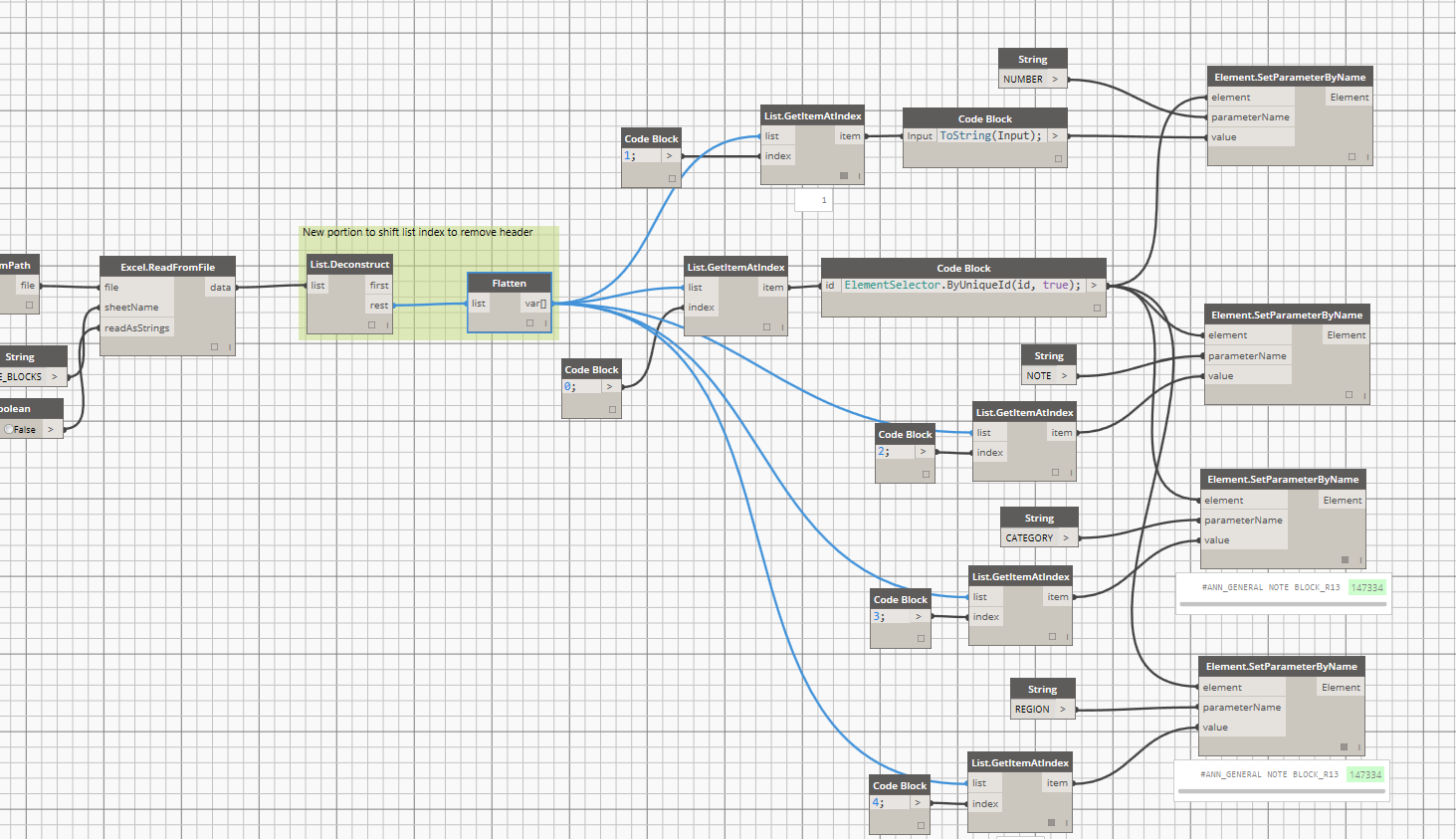The image size is (1456, 839).
Task: Toggle the preview square on Excel.ReadFromFile node
Action: 214,346
